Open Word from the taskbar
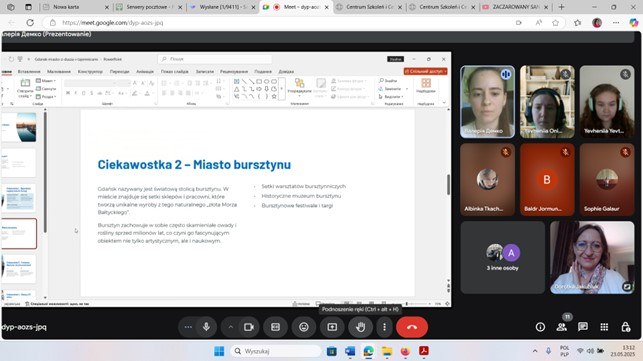This screenshot has width=643, height=361. click(x=350, y=351)
